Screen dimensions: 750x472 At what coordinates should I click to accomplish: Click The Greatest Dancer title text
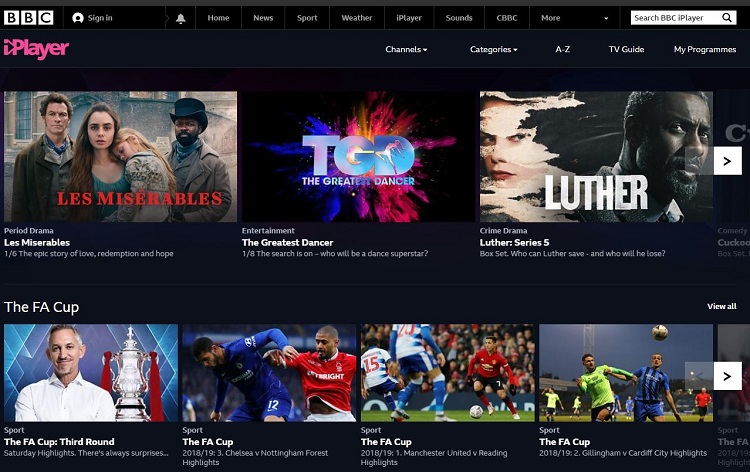click(287, 242)
